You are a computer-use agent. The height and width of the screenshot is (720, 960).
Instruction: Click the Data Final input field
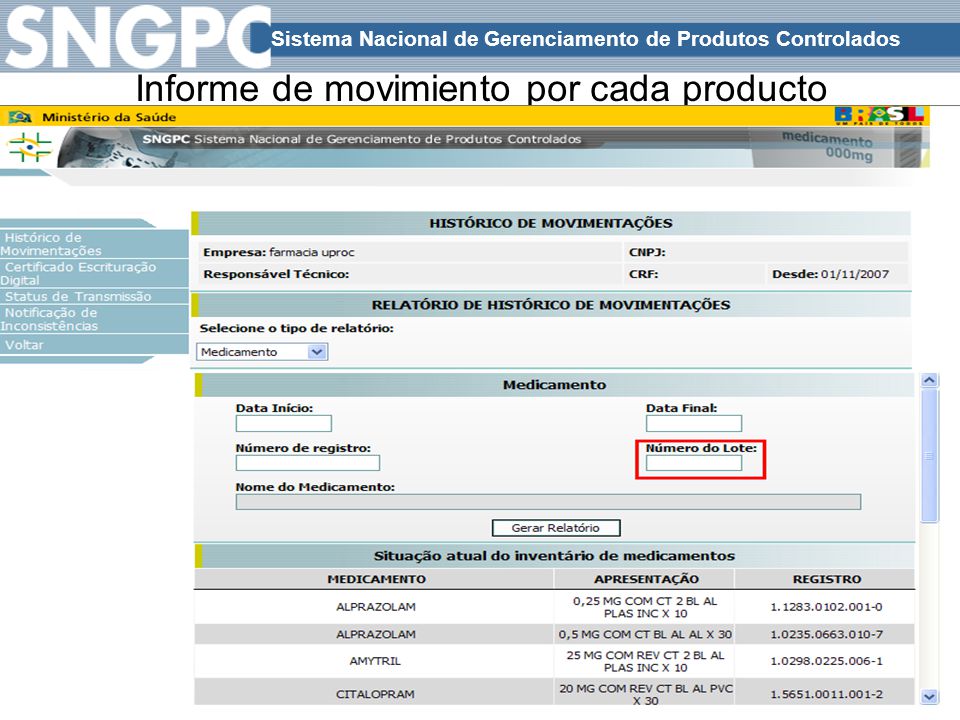pos(694,424)
